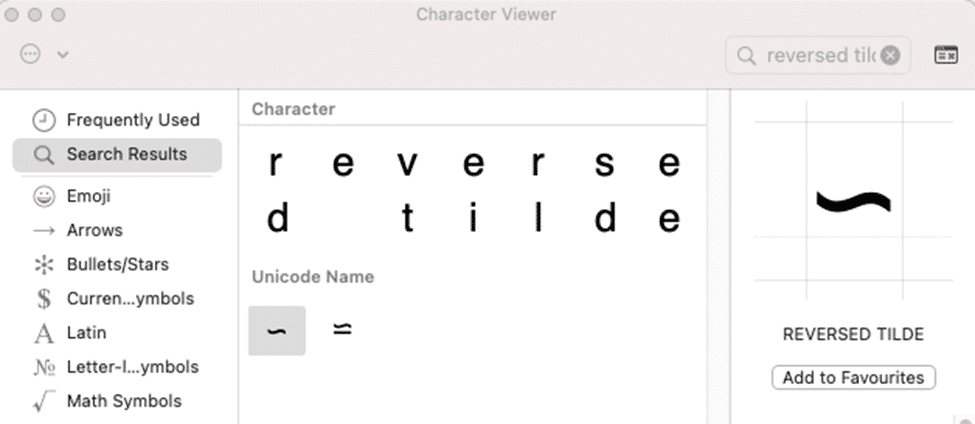This screenshot has height=424, width=975.
Task: Open the Emoji category
Action: tap(88, 196)
